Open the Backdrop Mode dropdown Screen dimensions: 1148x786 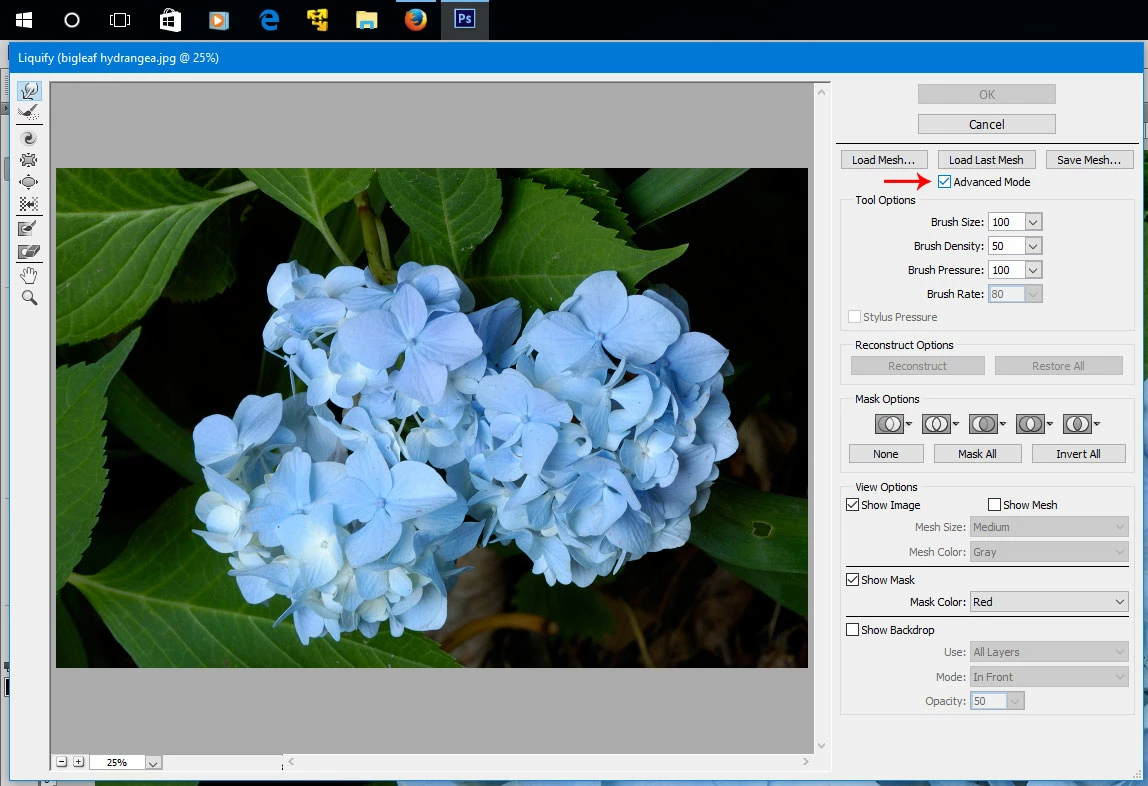click(1049, 677)
